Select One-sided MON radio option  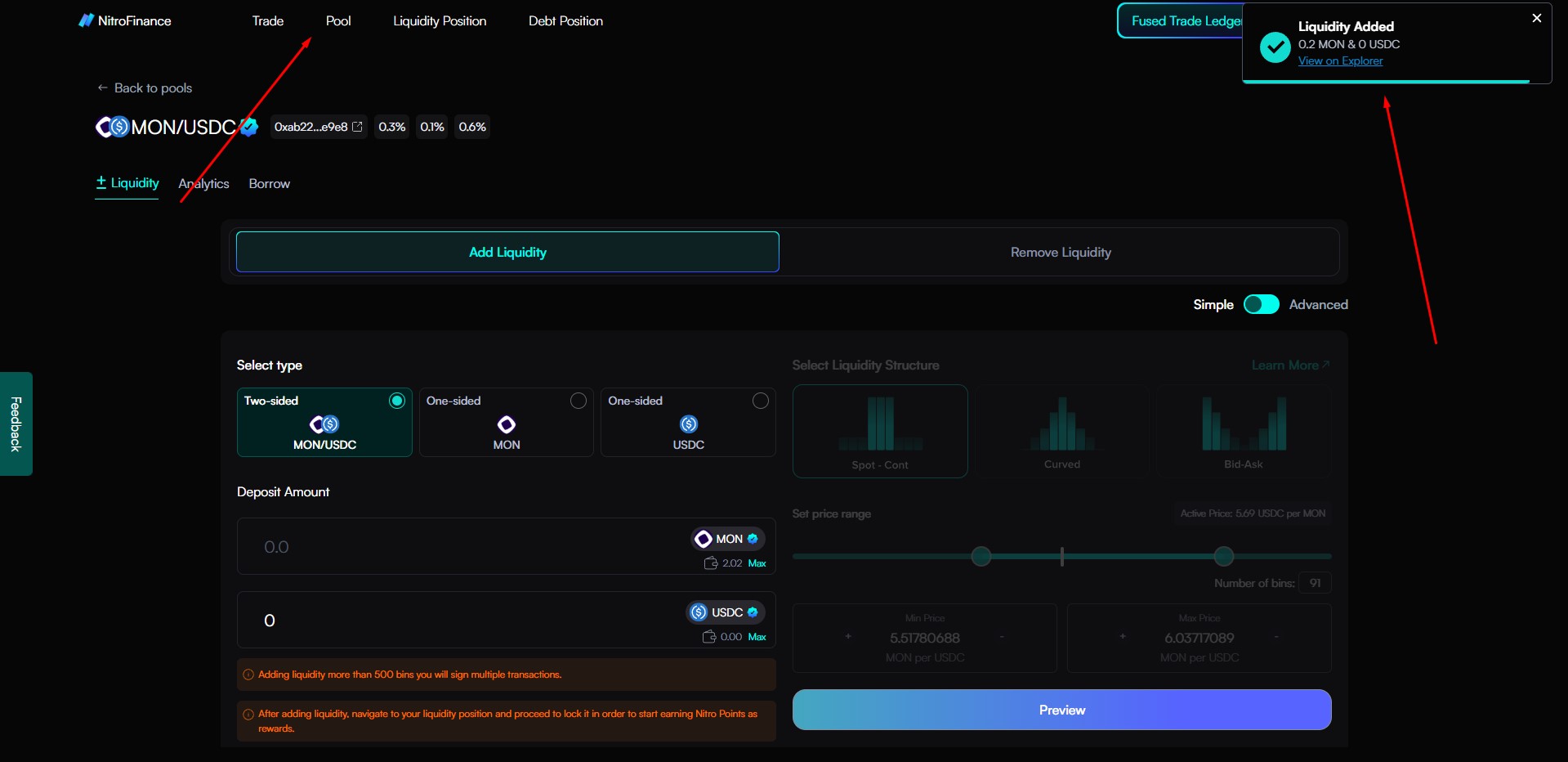coord(579,401)
